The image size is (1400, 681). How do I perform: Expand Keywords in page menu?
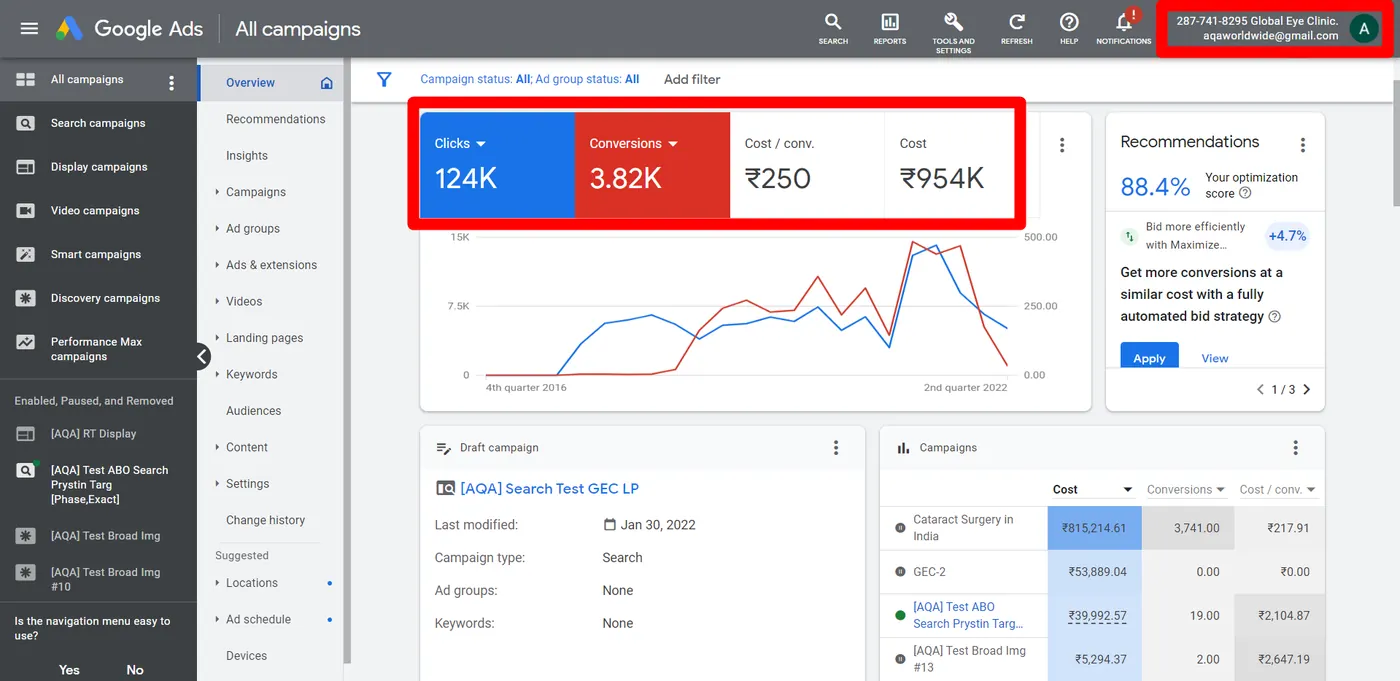point(217,374)
